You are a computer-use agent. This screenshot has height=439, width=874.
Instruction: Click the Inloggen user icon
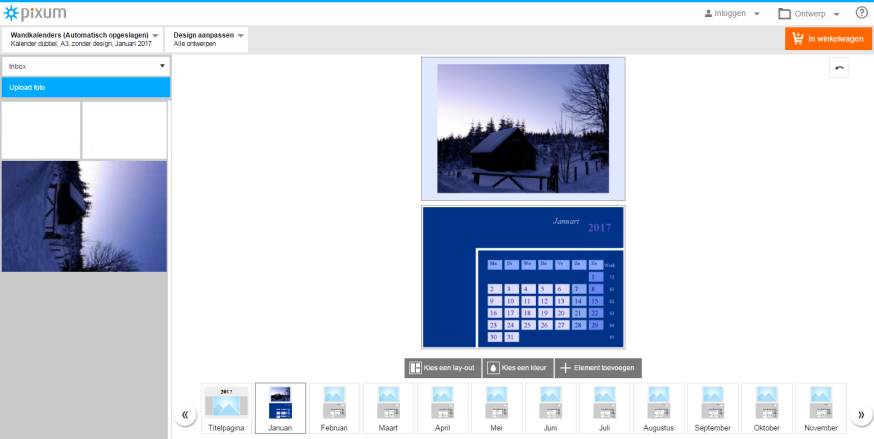(x=708, y=13)
